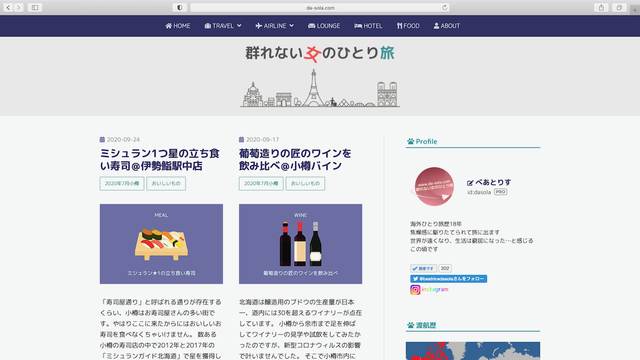
Task: Open the HOME menu item
Action: coord(178,26)
